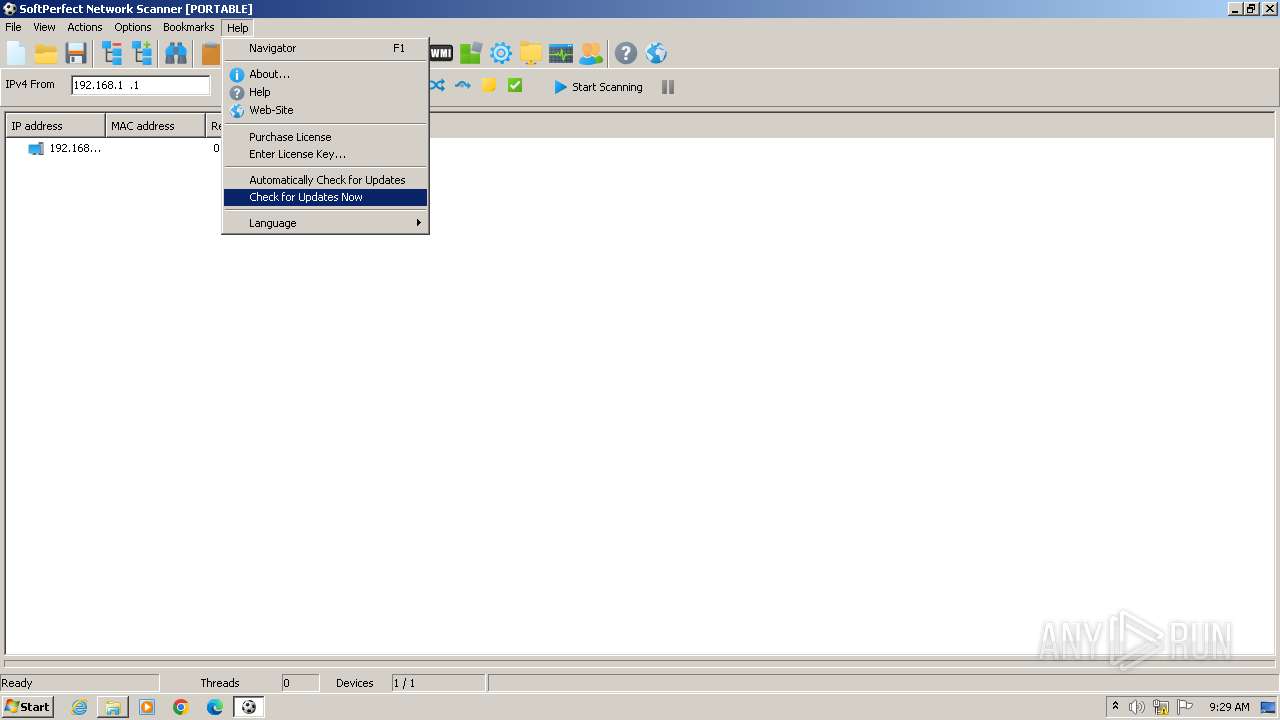Screen dimensions: 1280x720
Task: Launch Microsoft Edge from the taskbar
Action: [215, 707]
